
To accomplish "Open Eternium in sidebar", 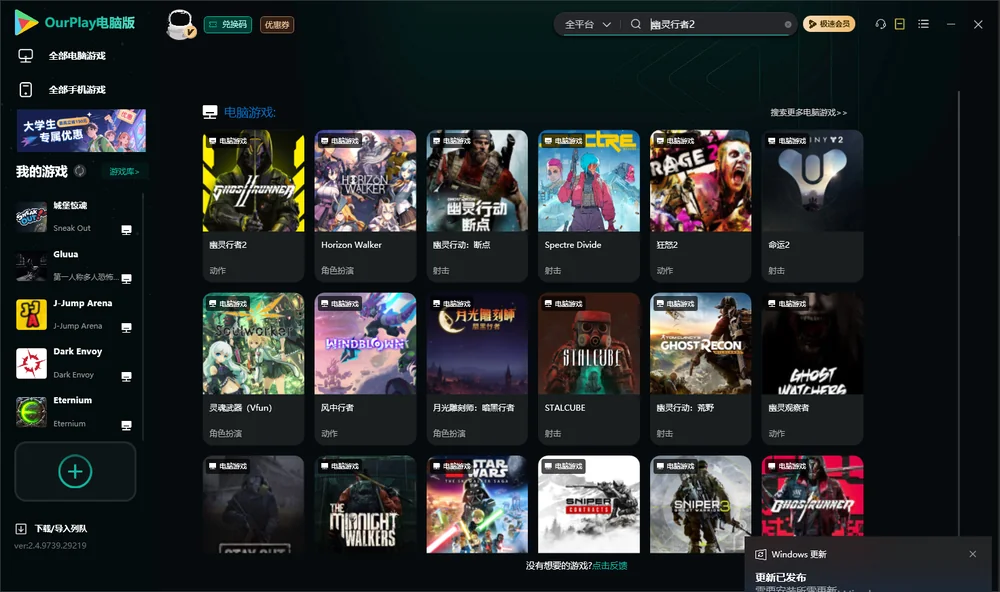I will [x=75, y=412].
